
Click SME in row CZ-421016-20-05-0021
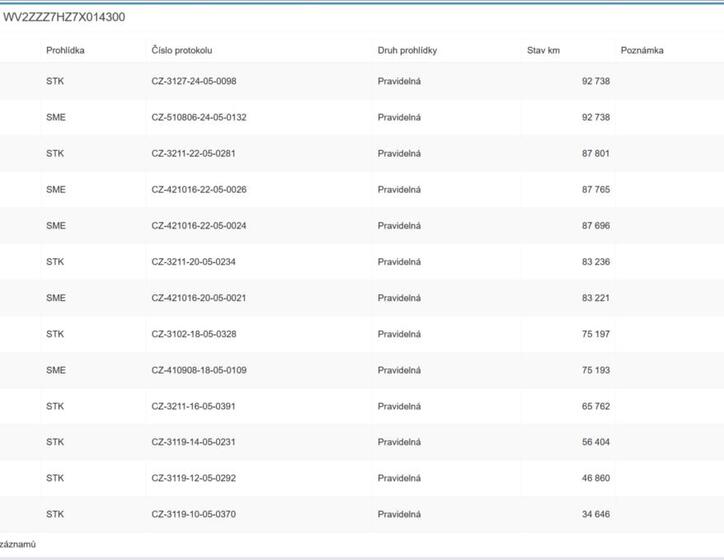pyautogui.click(x=56, y=298)
